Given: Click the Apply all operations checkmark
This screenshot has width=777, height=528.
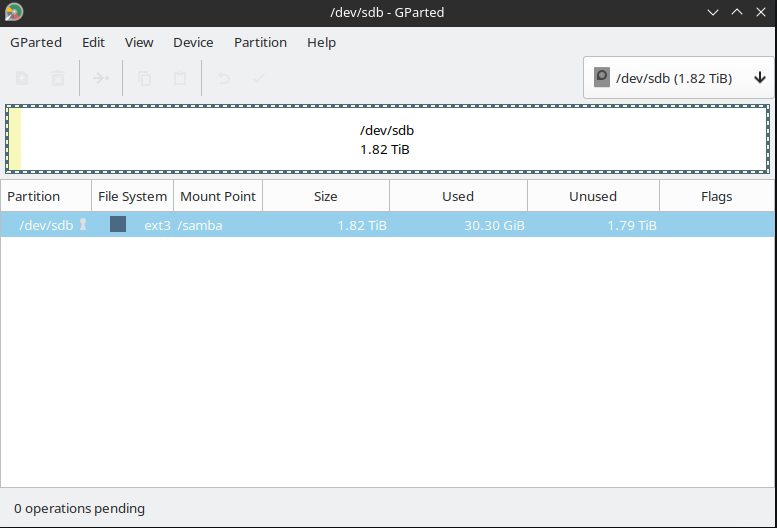Looking at the screenshot, I should pos(259,78).
